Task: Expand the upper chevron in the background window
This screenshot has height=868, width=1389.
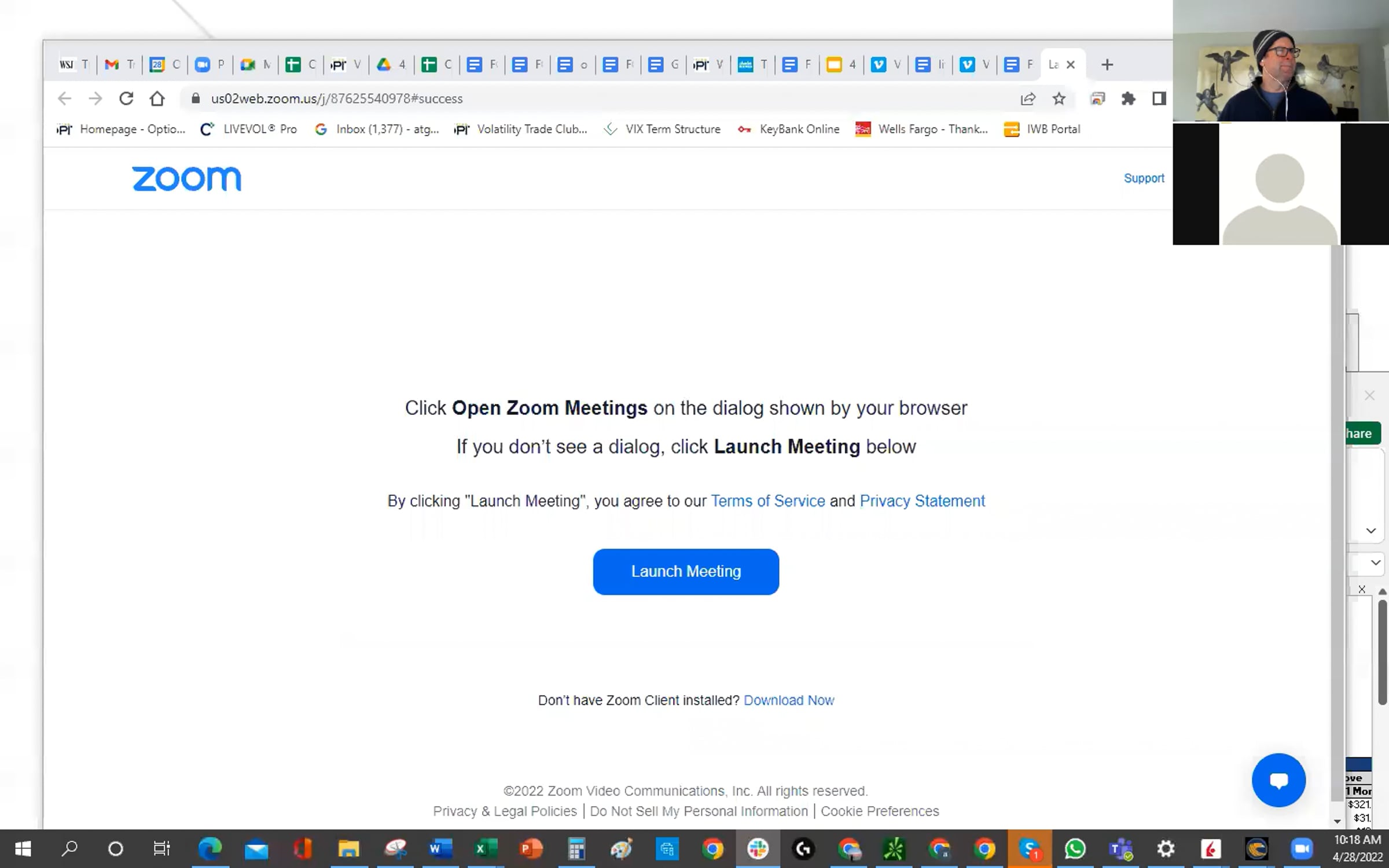Action: 1370,531
